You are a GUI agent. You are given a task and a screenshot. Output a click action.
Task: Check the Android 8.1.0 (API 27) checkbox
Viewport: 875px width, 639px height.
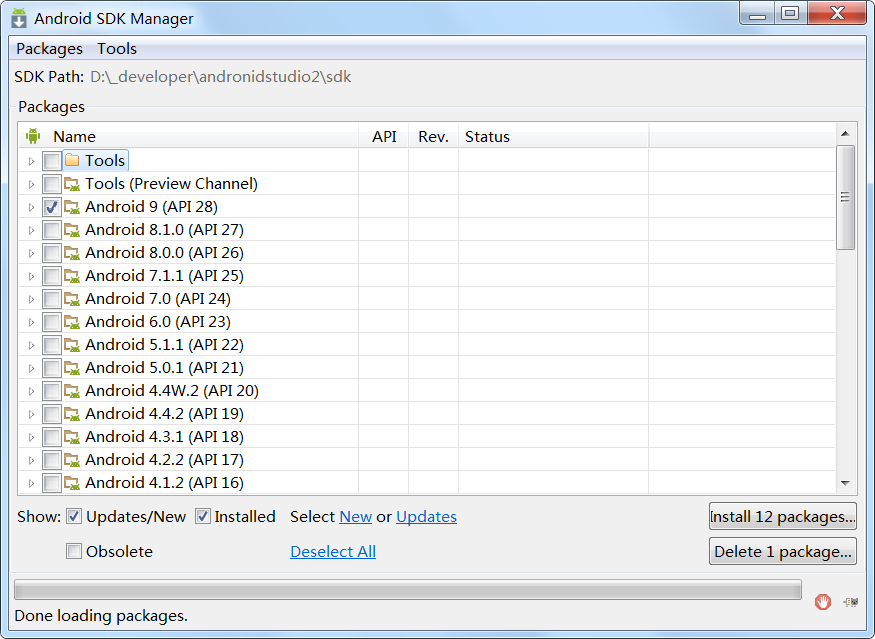pyautogui.click(x=51, y=230)
